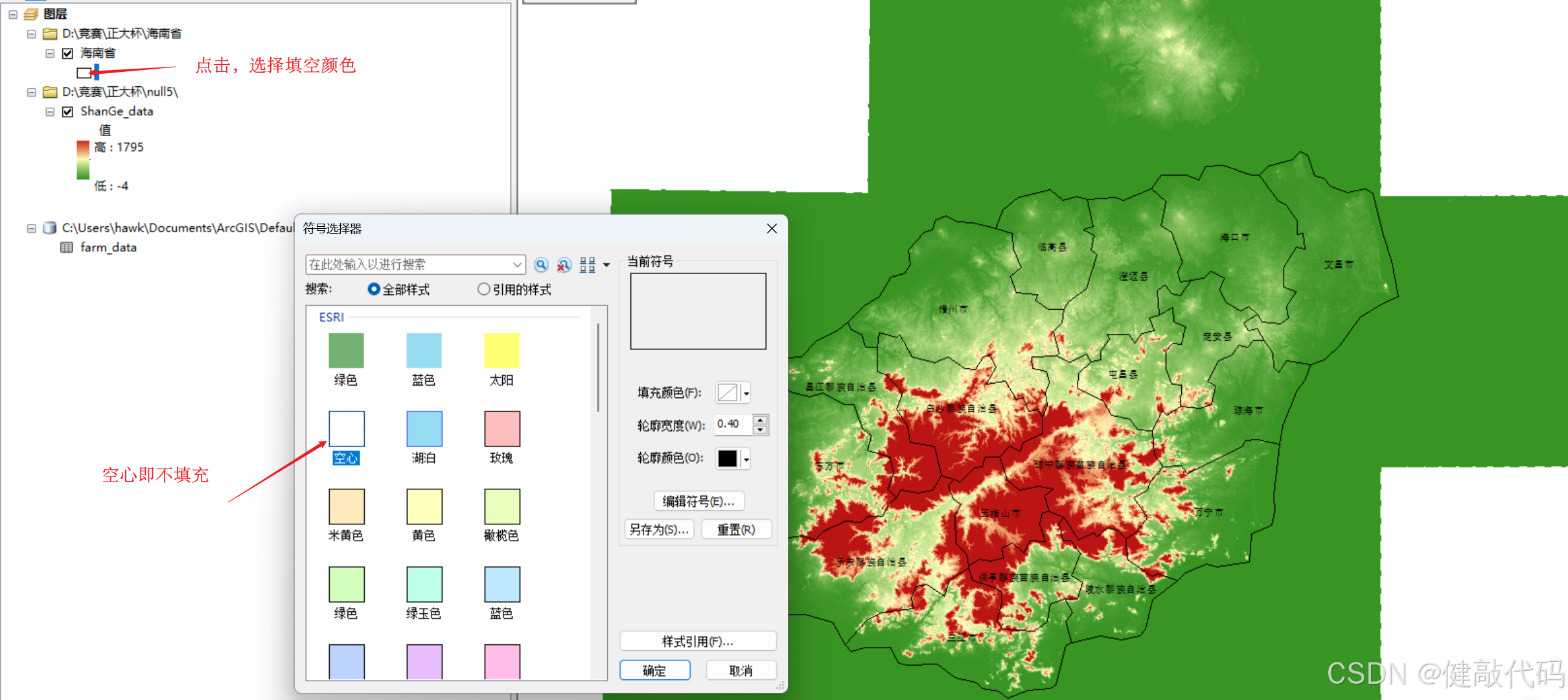Image resolution: width=1568 pixels, height=700 pixels.
Task: Select the 引用的样式 radio button
Action: [483, 289]
